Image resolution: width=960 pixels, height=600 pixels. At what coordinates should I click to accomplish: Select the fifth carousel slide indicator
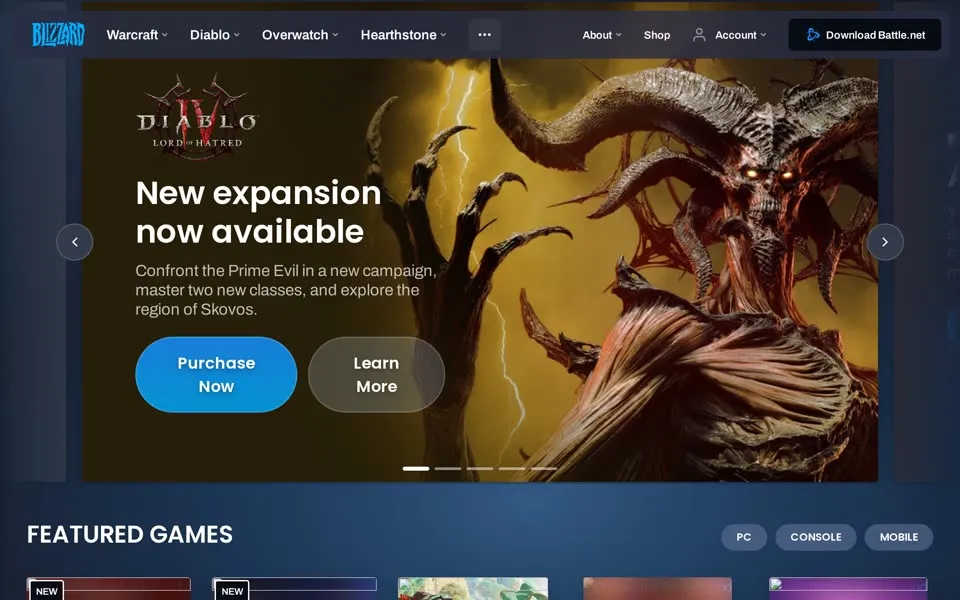543,468
